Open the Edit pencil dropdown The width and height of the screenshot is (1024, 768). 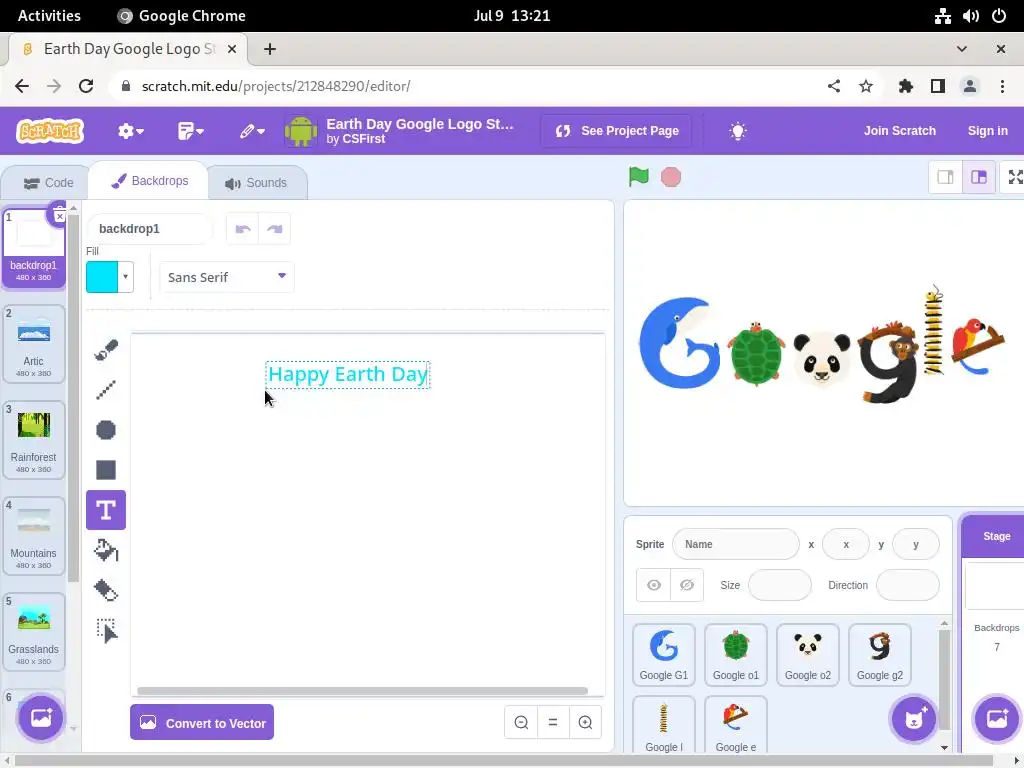point(251,131)
